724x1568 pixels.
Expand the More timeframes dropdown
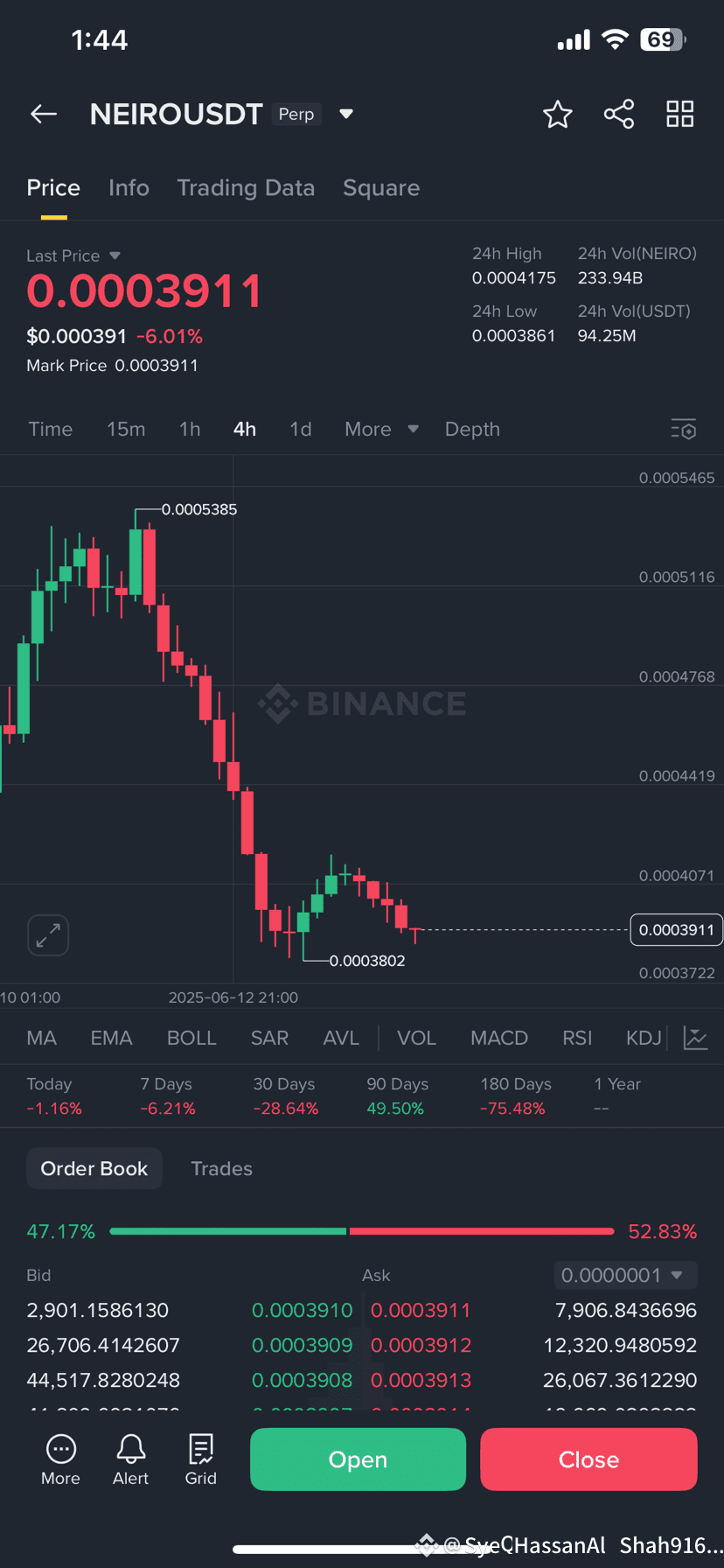coord(382,429)
